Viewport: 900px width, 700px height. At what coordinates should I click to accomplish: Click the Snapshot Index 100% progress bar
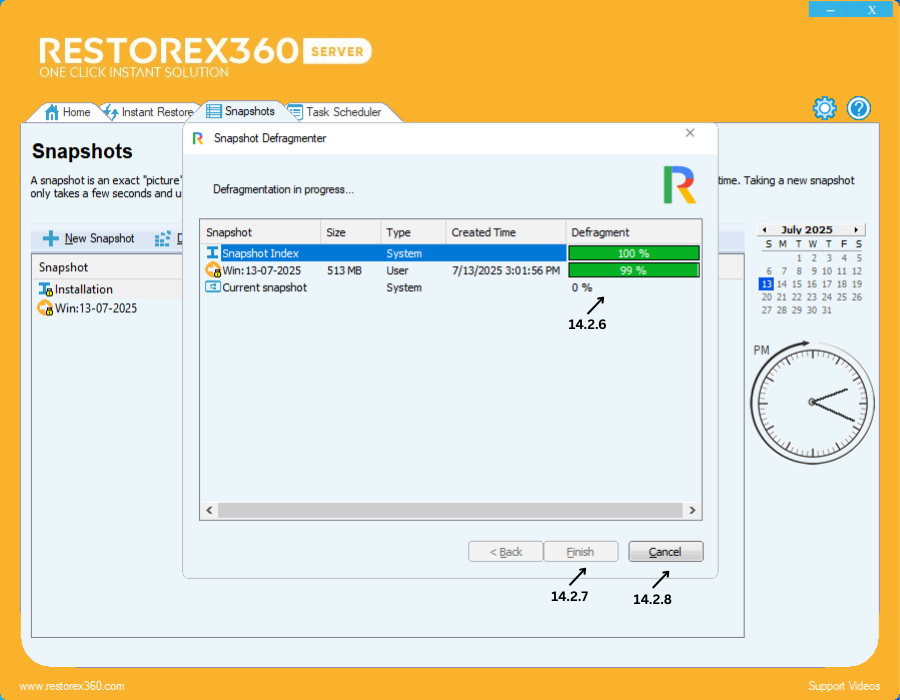coord(634,253)
